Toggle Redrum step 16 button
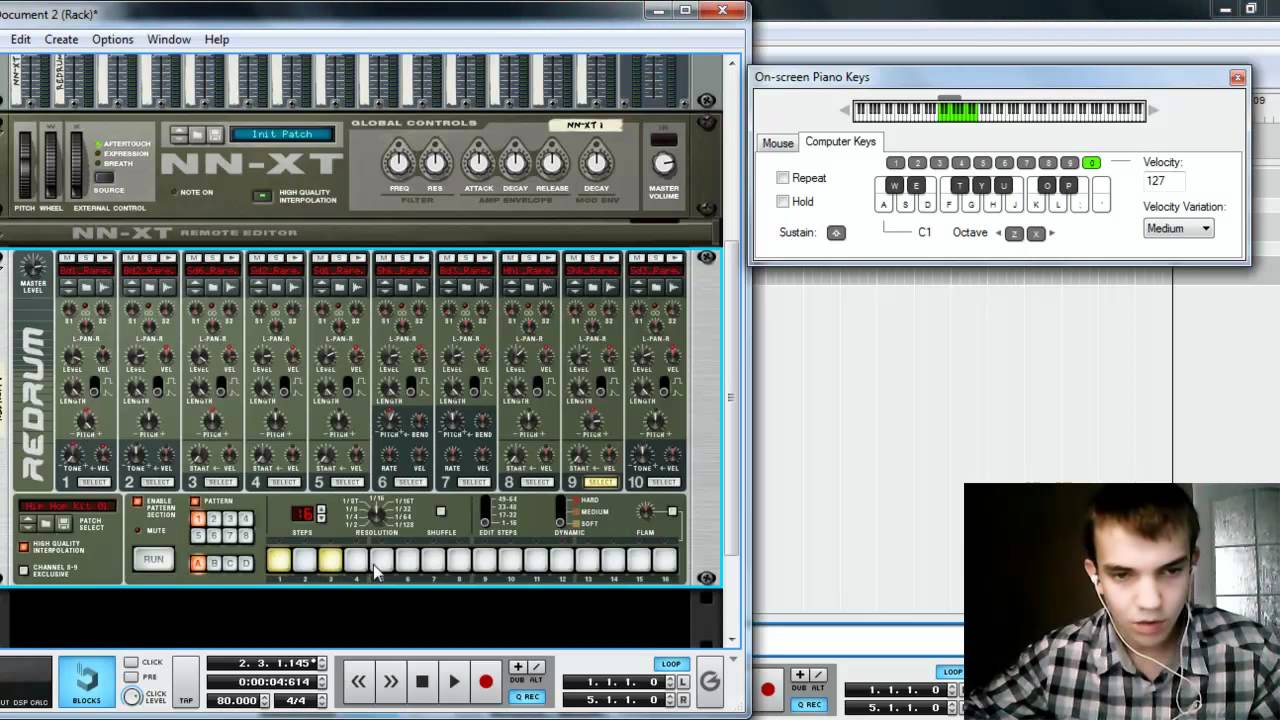The height and width of the screenshot is (720, 1280). (665, 561)
